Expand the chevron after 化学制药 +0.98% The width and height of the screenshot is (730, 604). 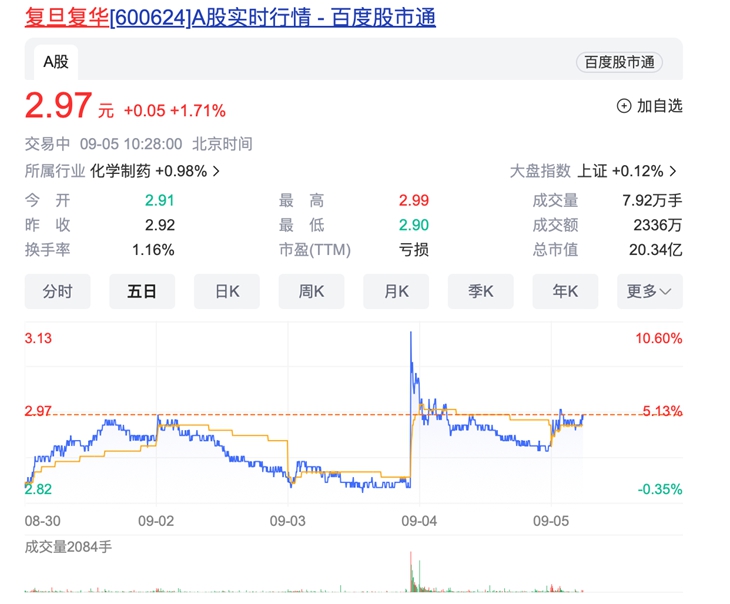click(x=216, y=171)
